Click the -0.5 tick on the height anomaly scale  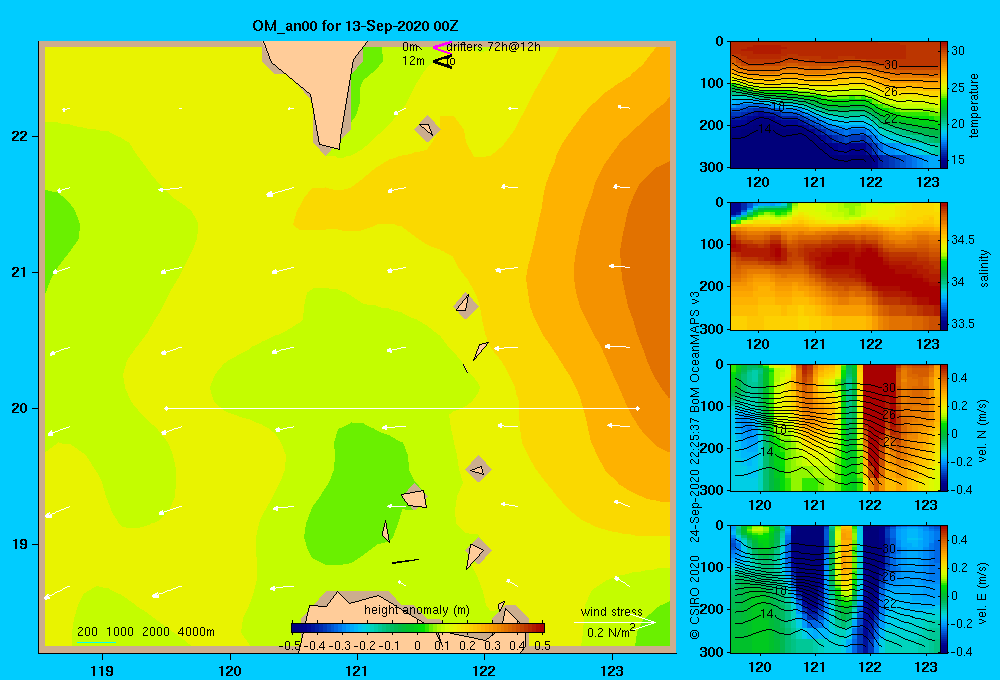point(290,646)
